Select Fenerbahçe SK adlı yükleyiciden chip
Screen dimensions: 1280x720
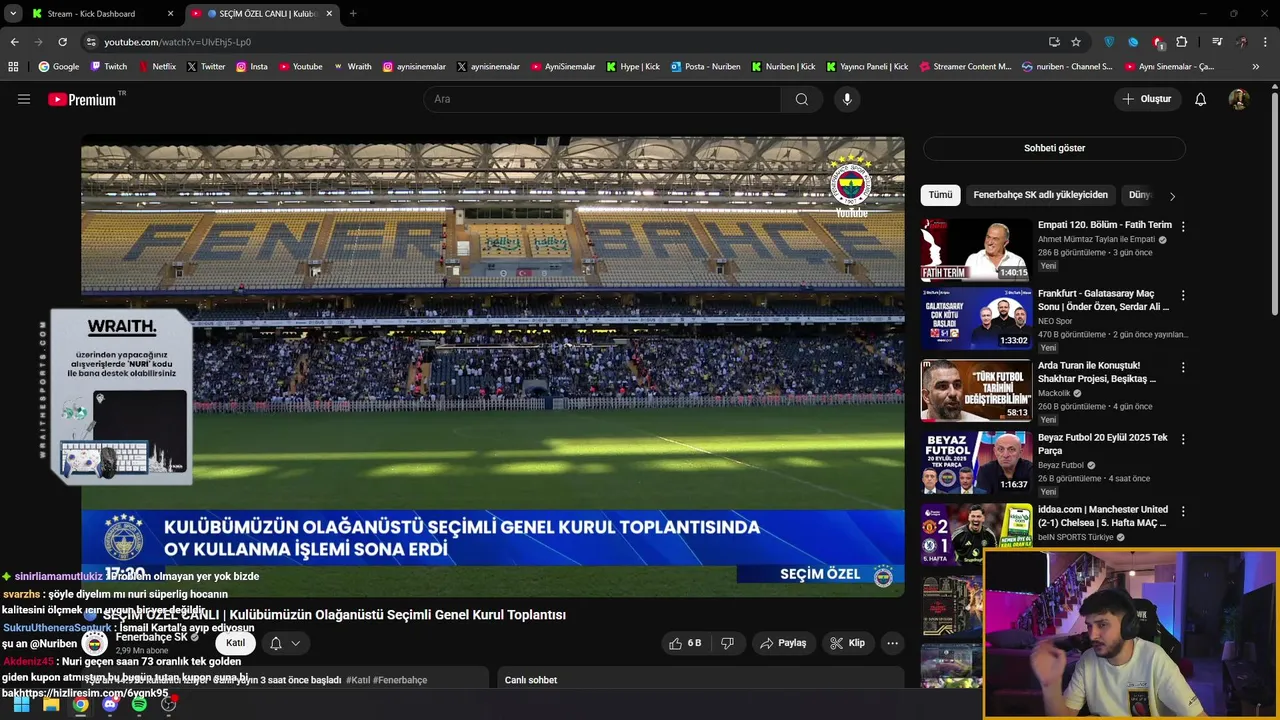coord(1040,195)
